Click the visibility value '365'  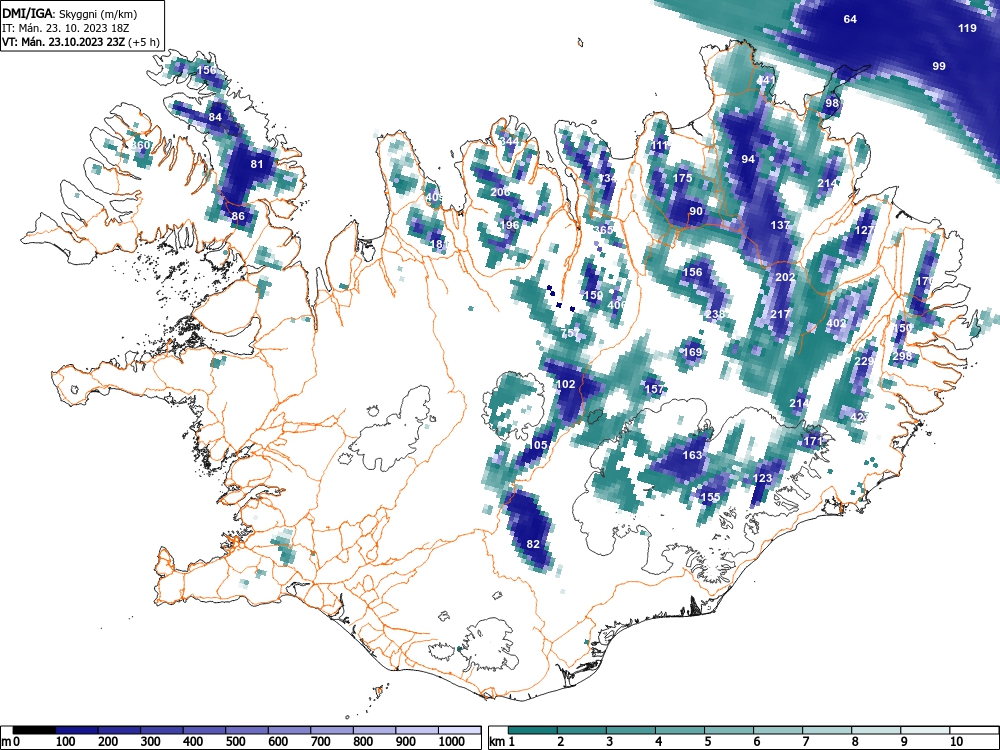[603, 230]
